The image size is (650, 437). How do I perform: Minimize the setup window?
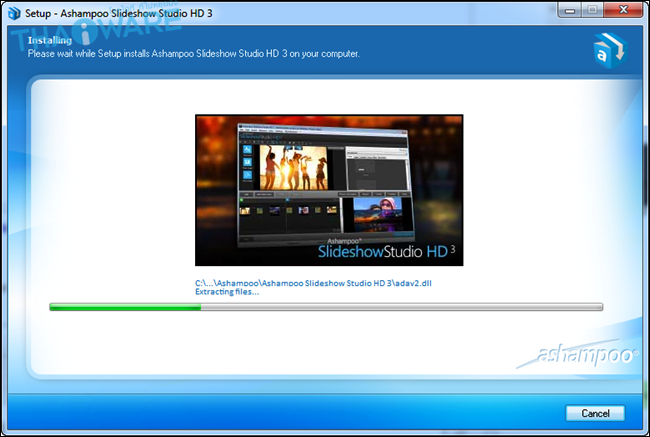coord(570,10)
